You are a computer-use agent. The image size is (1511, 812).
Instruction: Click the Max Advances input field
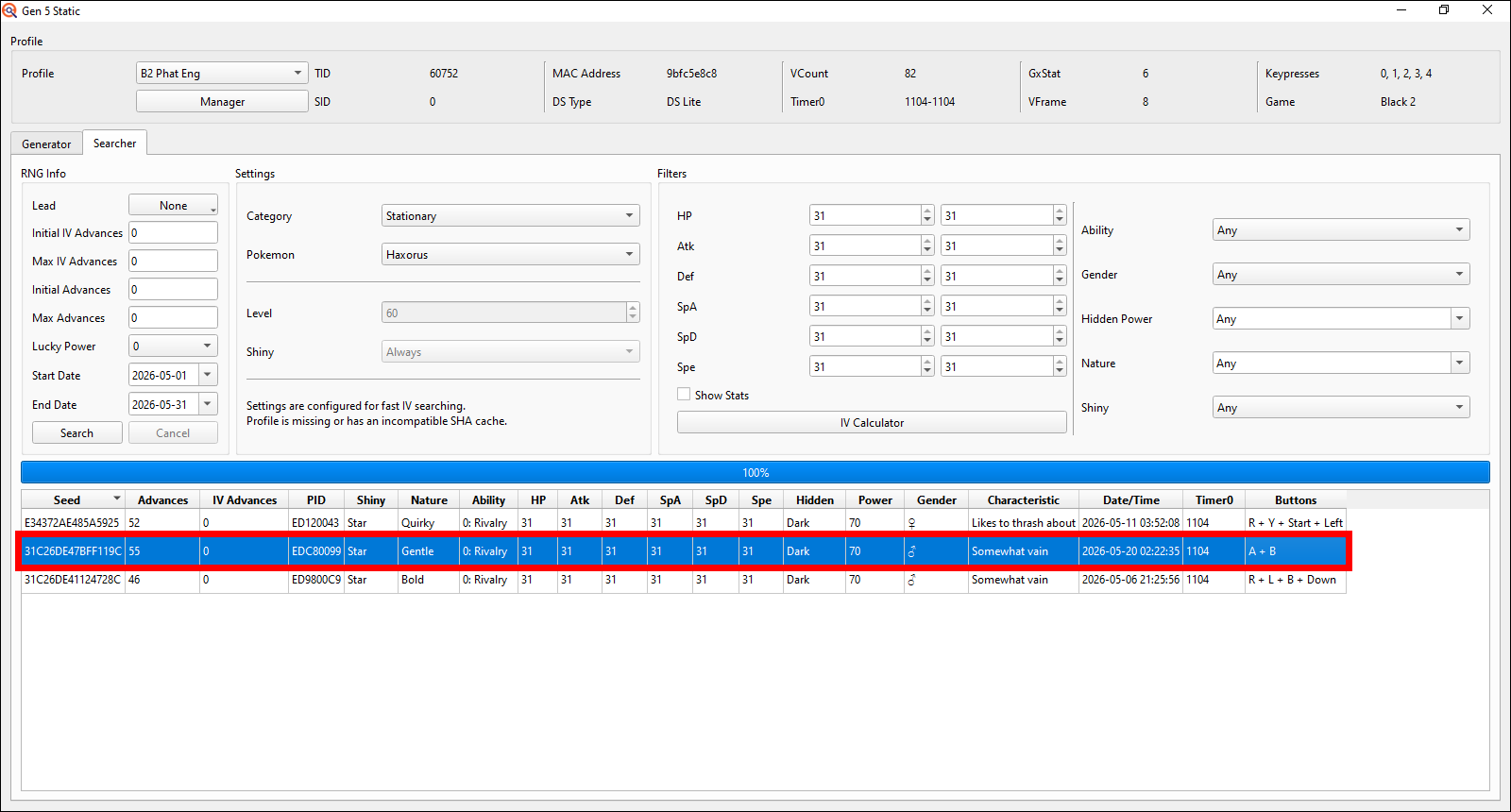(173, 317)
